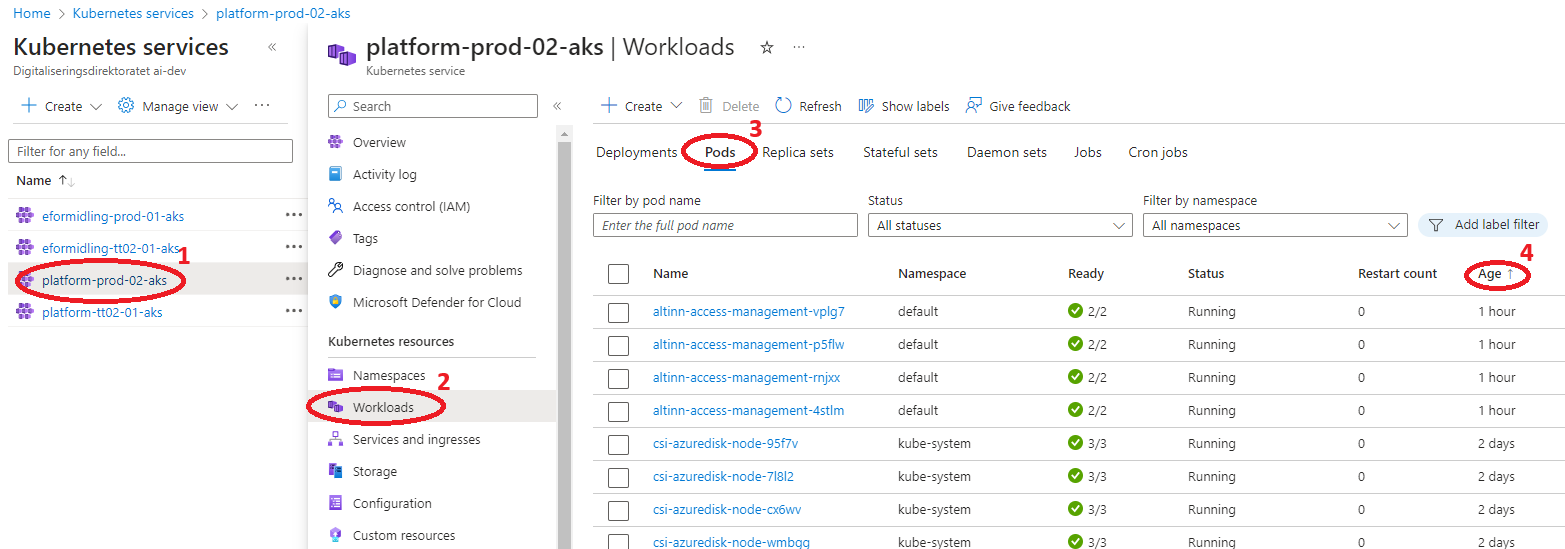Open Storage under Kubernetes resources
Viewport: 1565px width, 549px height.
coord(375,471)
